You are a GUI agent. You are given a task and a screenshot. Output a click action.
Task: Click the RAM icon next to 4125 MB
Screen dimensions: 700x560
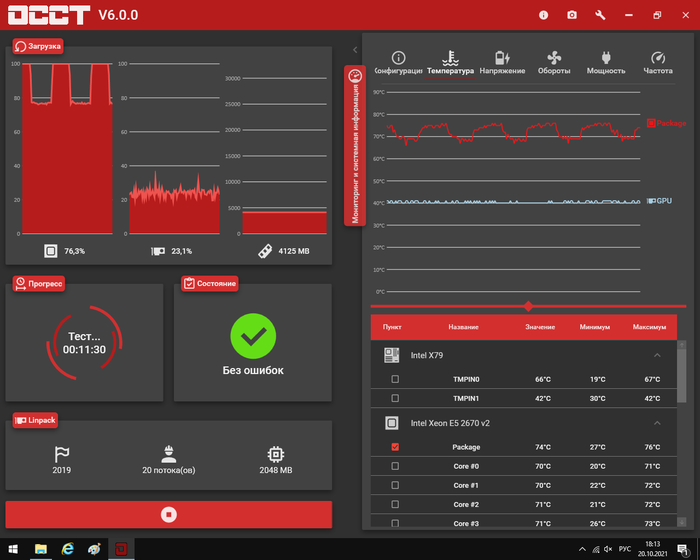(265, 251)
